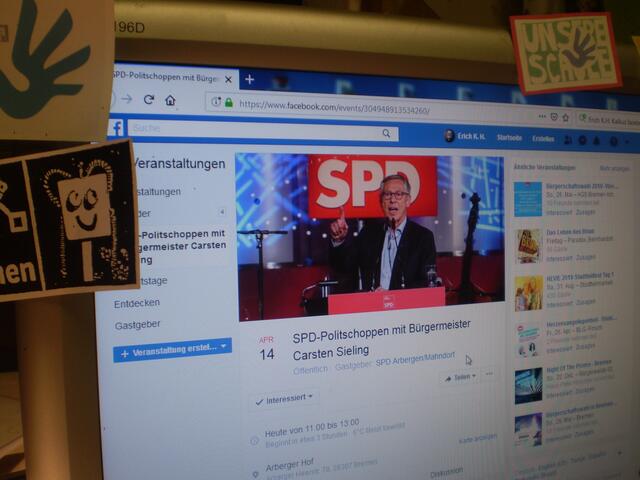640x480 pixels.
Task: Click the Karte anzeigen link
Action: (x=478, y=439)
